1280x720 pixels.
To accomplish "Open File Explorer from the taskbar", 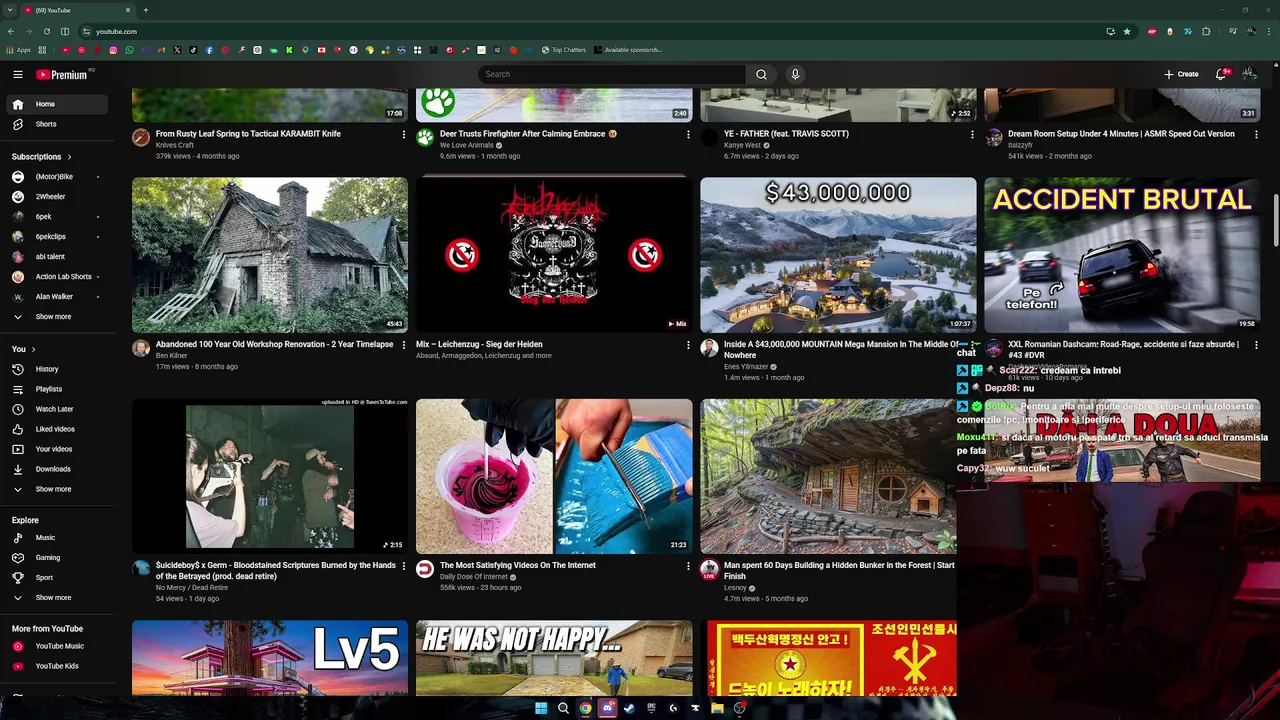I will [x=717, y=708].
